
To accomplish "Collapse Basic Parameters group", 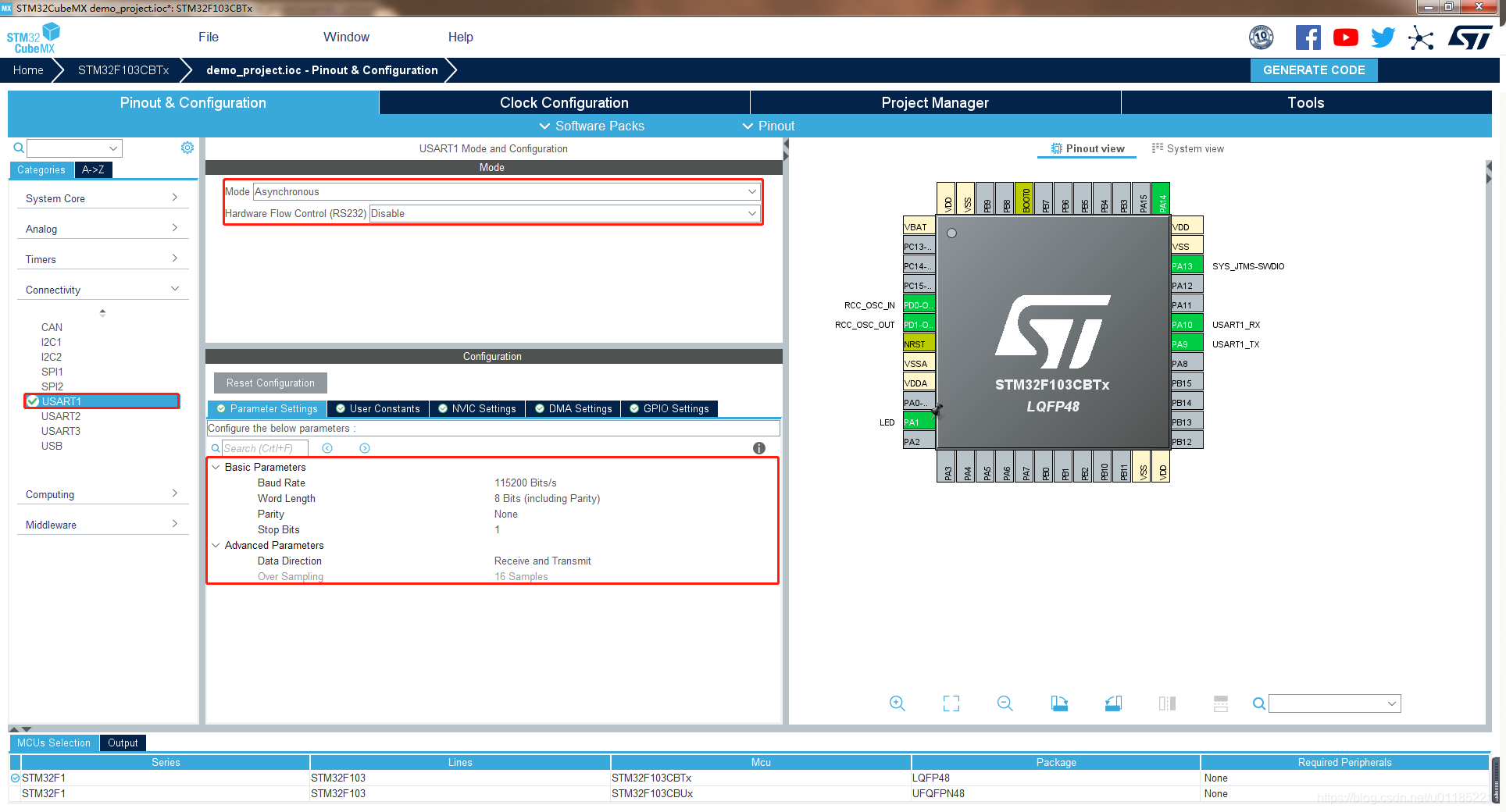I will tap(216, 467).
